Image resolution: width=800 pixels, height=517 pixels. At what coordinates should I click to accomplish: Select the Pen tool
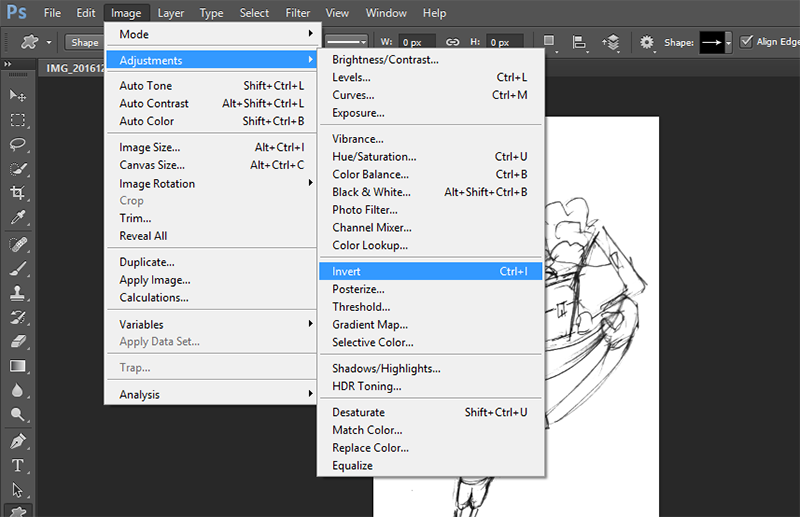(18, 441)
